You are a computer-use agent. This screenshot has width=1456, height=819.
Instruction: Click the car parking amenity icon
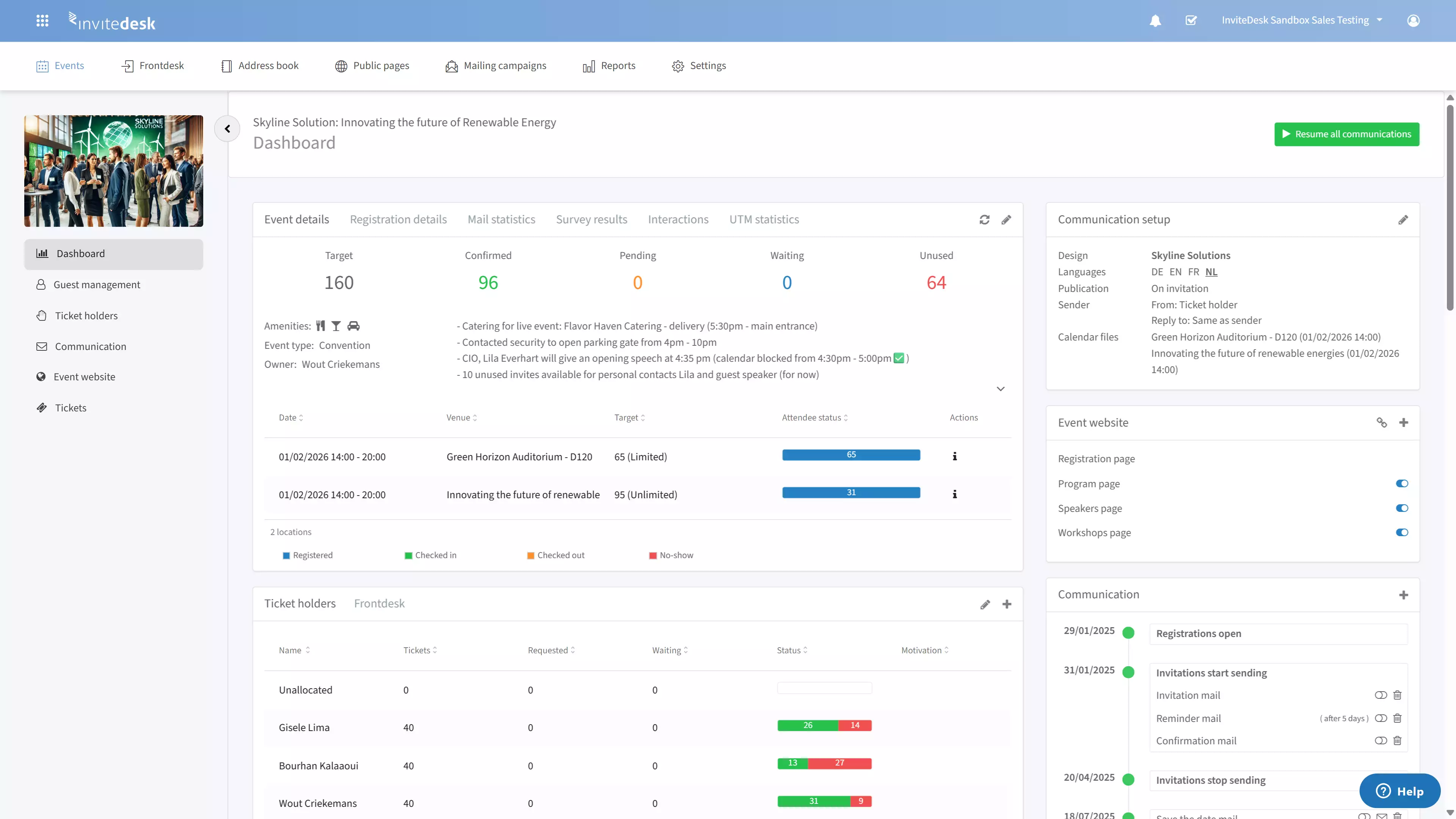tap(353, 326)
